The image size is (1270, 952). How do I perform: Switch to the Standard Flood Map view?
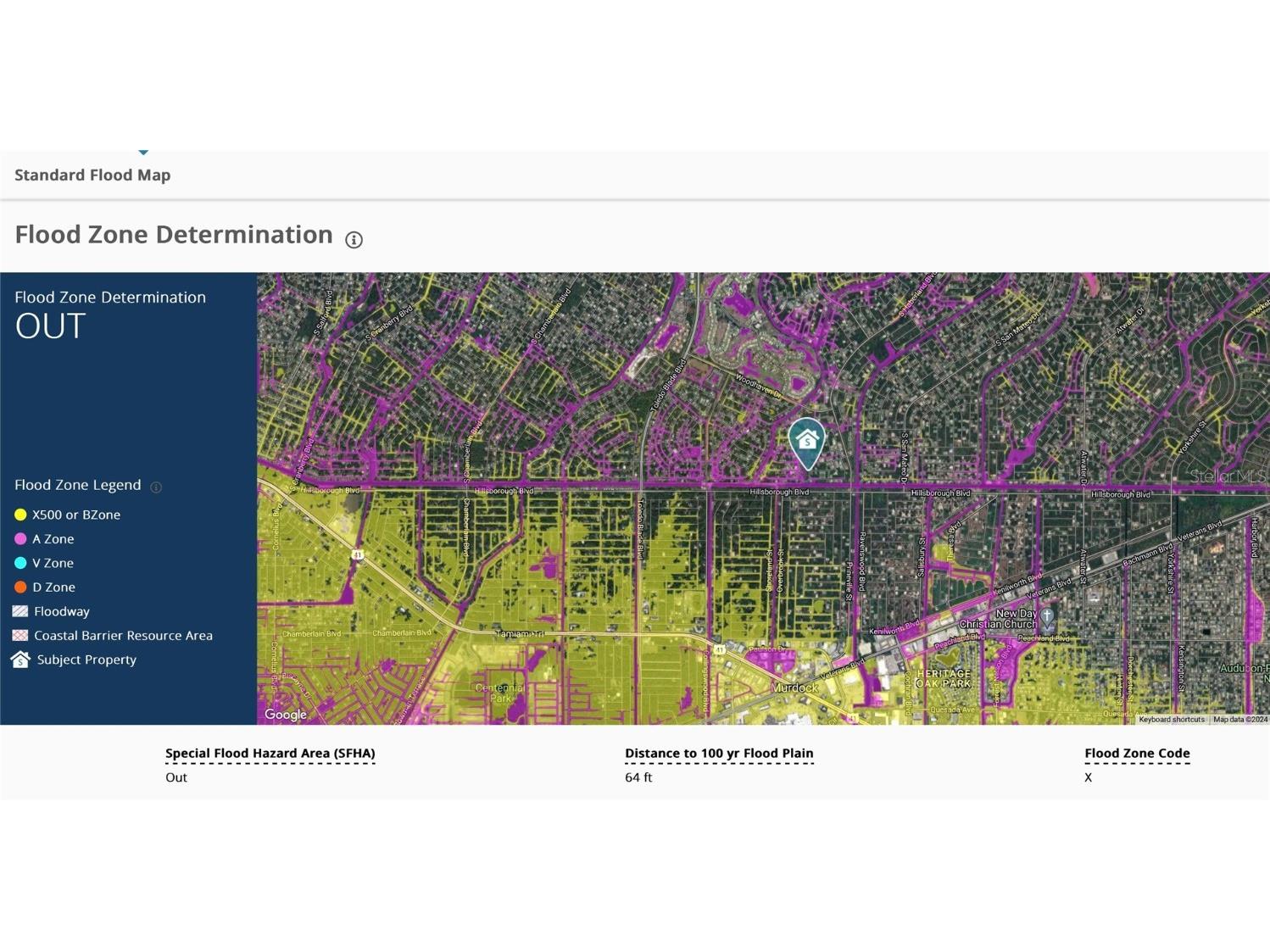pos(92,175)
